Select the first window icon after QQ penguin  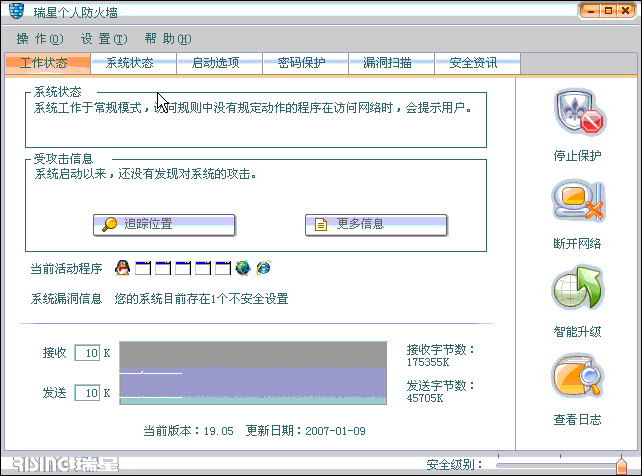(x=143, y=268)
